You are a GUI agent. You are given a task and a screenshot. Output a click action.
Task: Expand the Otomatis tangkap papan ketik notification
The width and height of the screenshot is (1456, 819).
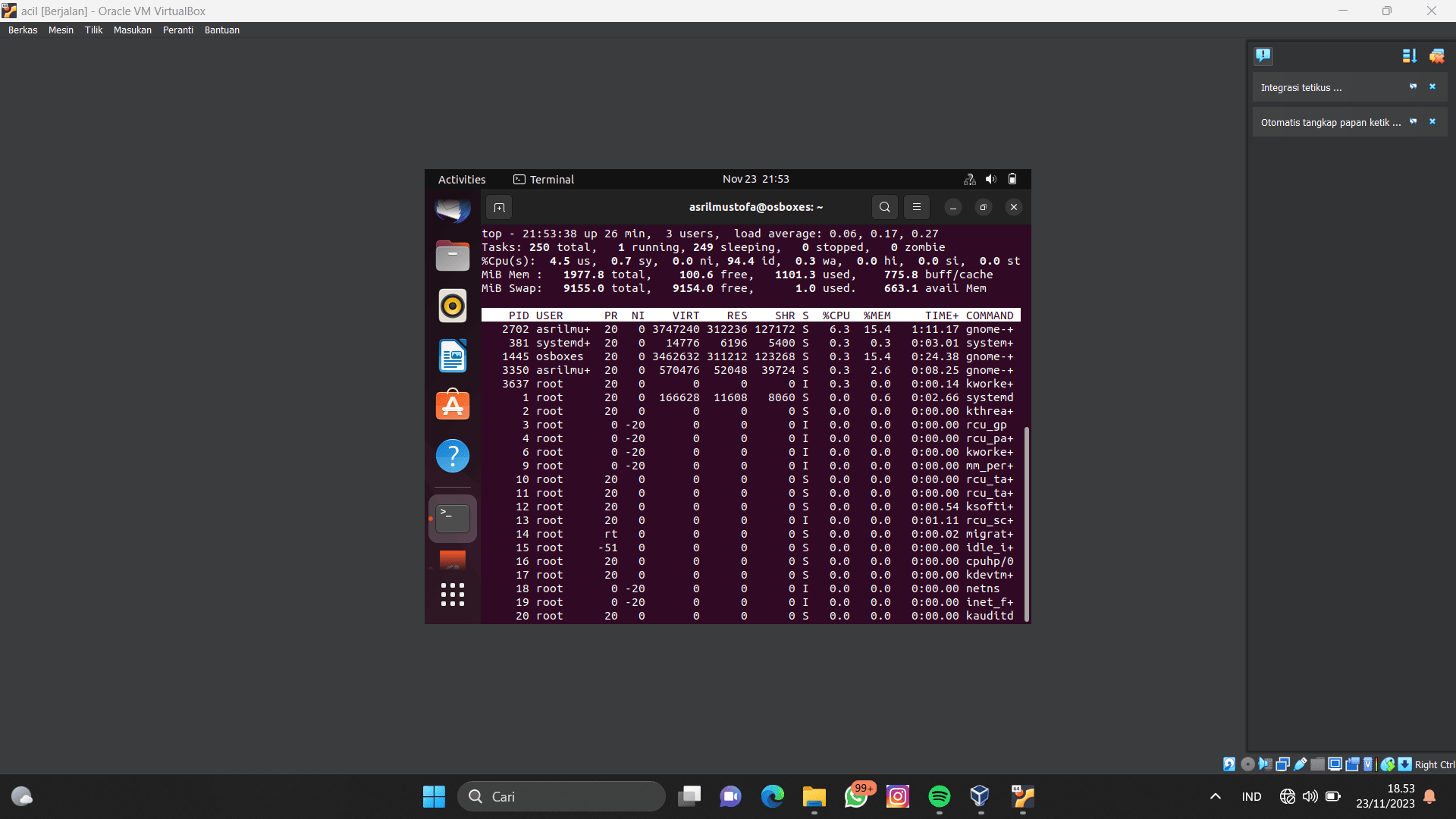pyautogui.click(x=1331, y=123)
